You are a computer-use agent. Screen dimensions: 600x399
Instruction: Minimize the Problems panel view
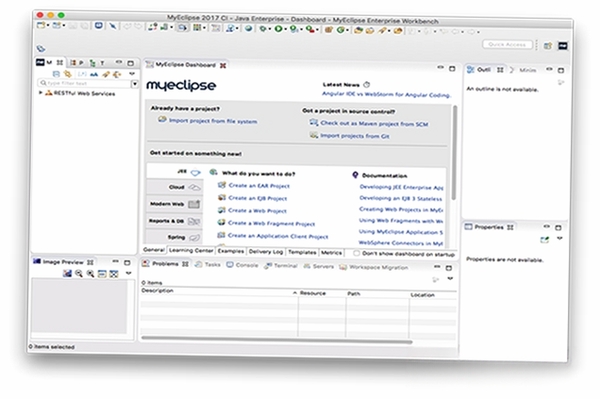(x=437, y=267)
